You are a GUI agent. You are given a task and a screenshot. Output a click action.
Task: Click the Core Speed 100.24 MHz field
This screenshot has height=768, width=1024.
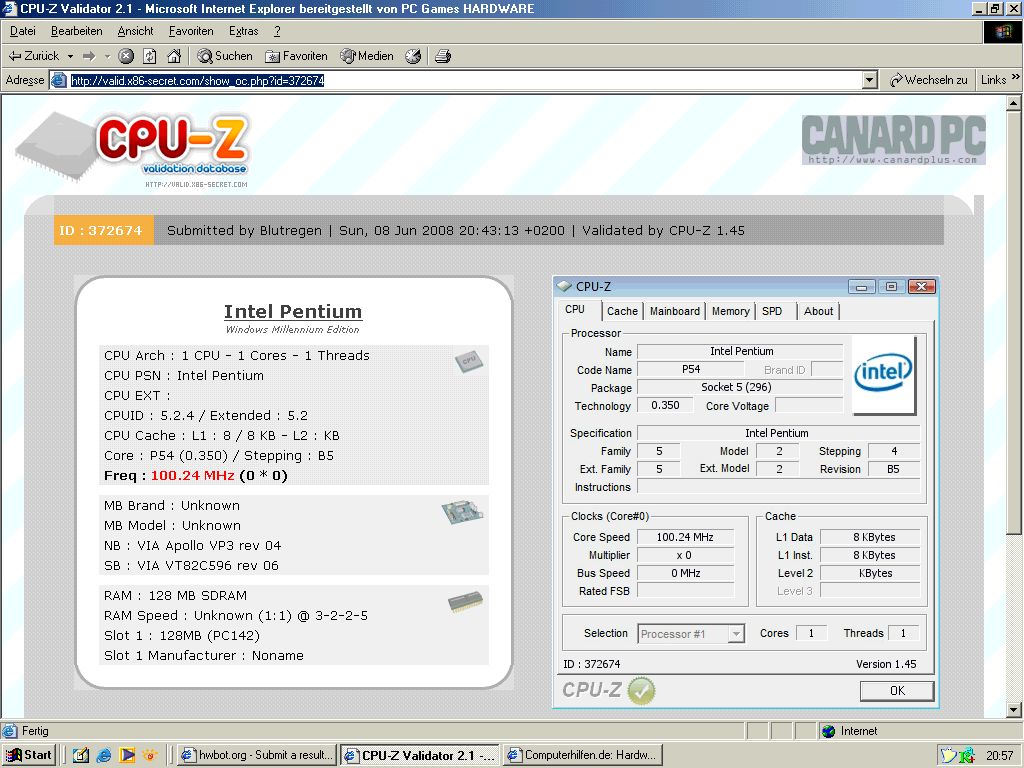click(x=685, y=537)
